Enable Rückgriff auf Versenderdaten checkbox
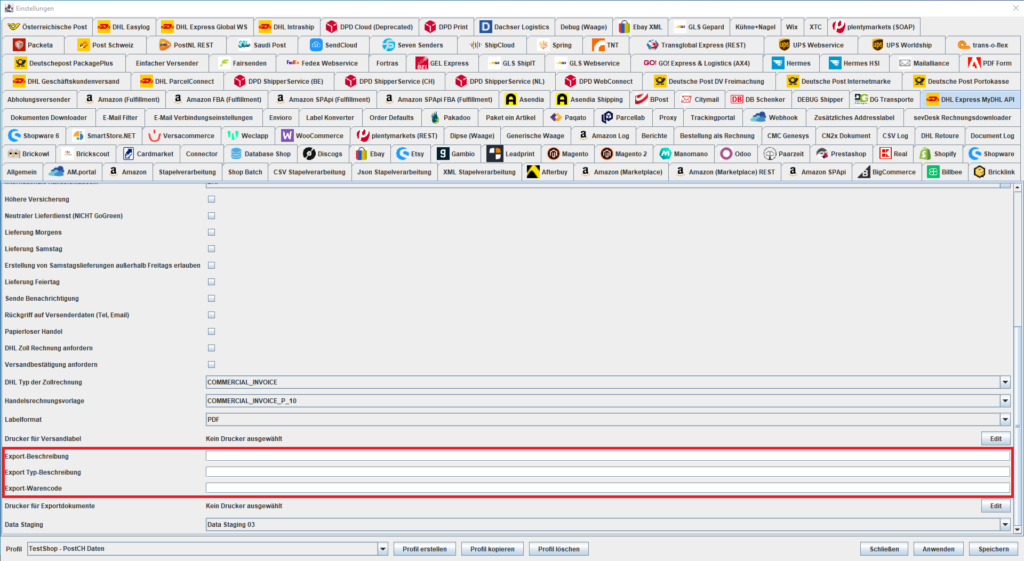This screenshot has width=1024, height=561. 211,315
